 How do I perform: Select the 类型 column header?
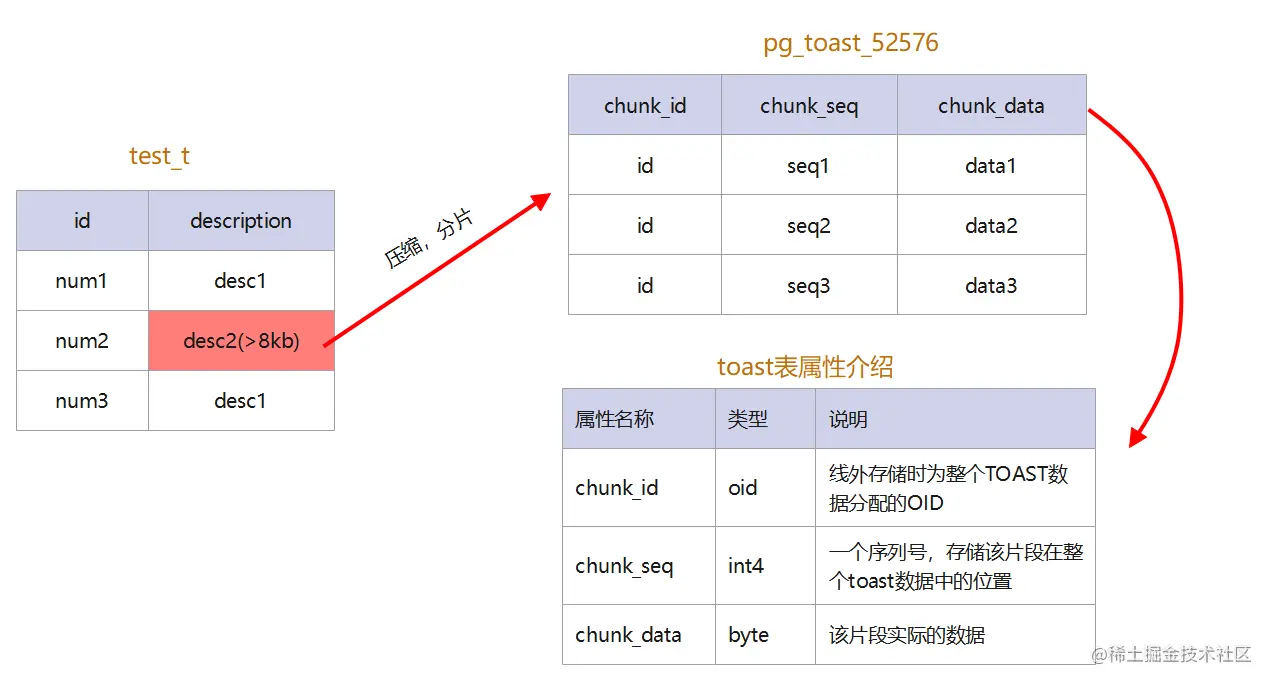click(x=765, y=419)
